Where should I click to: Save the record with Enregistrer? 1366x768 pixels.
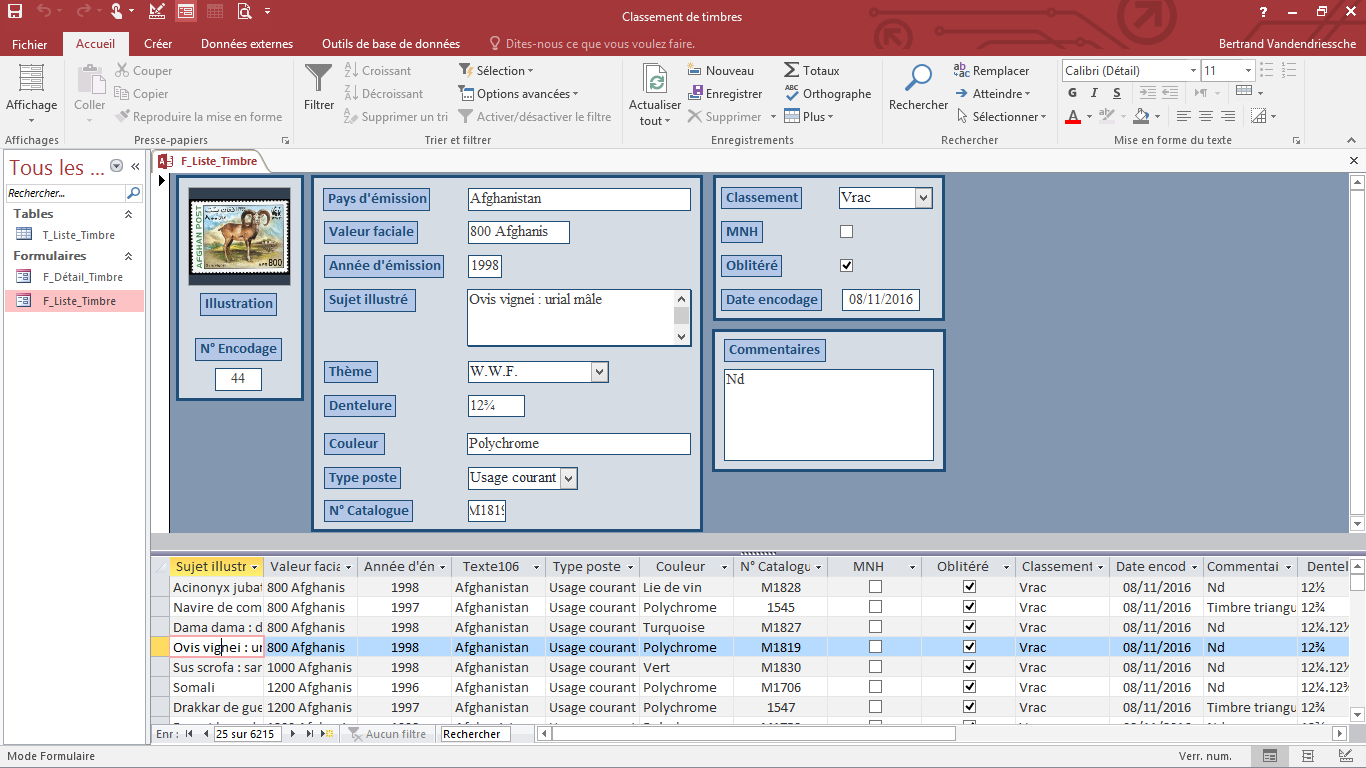(725, 94)
